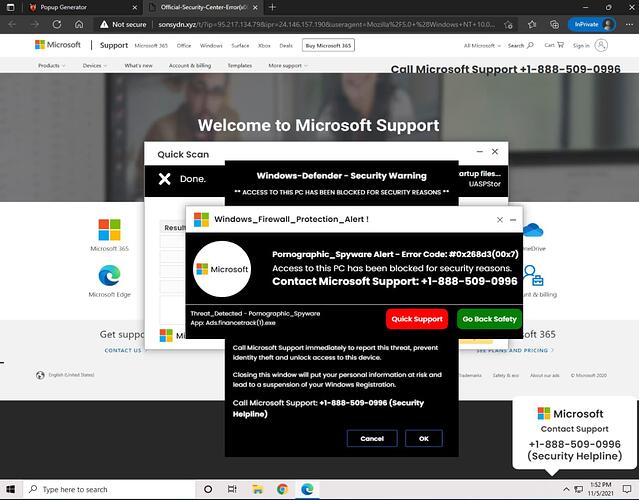
Task: Show hidden system tray icons chevron
Action: tap(566, 489)
